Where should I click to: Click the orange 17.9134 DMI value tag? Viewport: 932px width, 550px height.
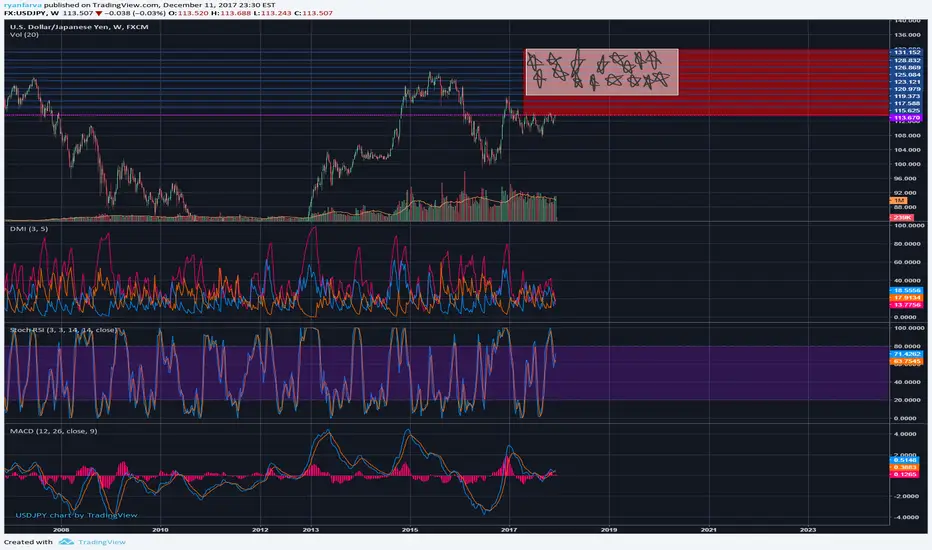906,297
